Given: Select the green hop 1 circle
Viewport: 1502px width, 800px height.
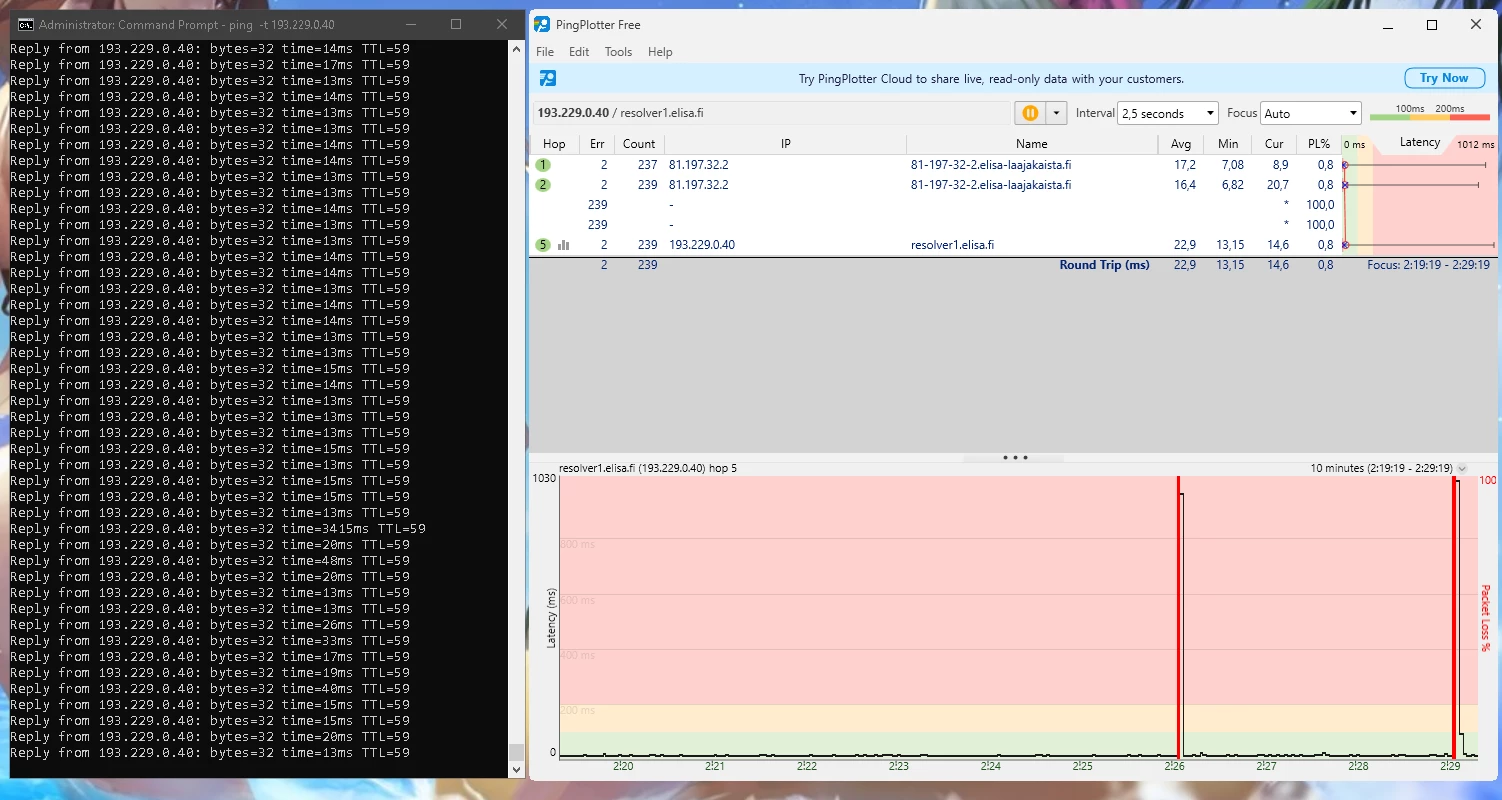Looking at the screenshot, I should click(x=543, y=165).
